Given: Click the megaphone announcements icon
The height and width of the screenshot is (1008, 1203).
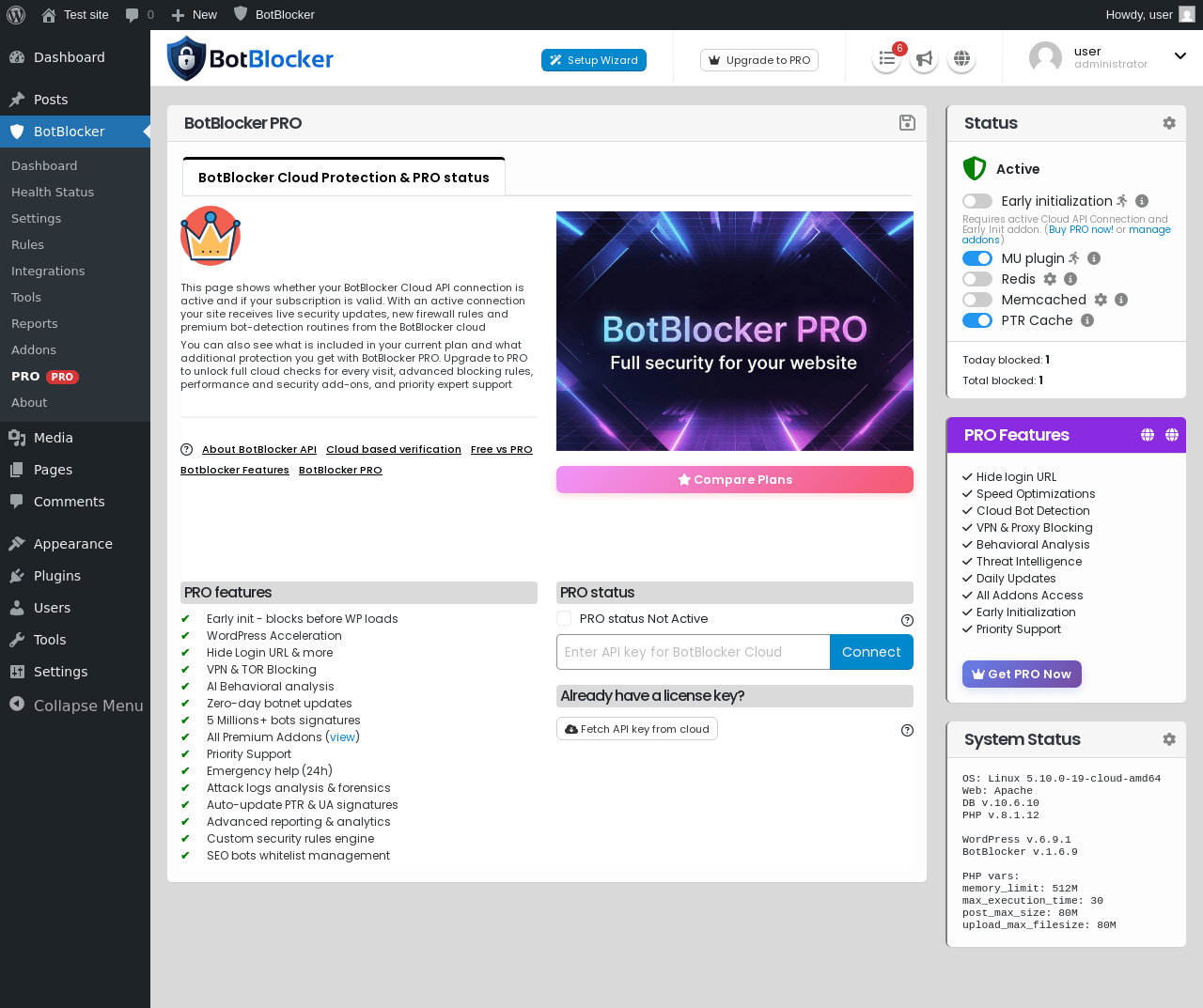Looking at the screenshot, I should pos(924,59).
